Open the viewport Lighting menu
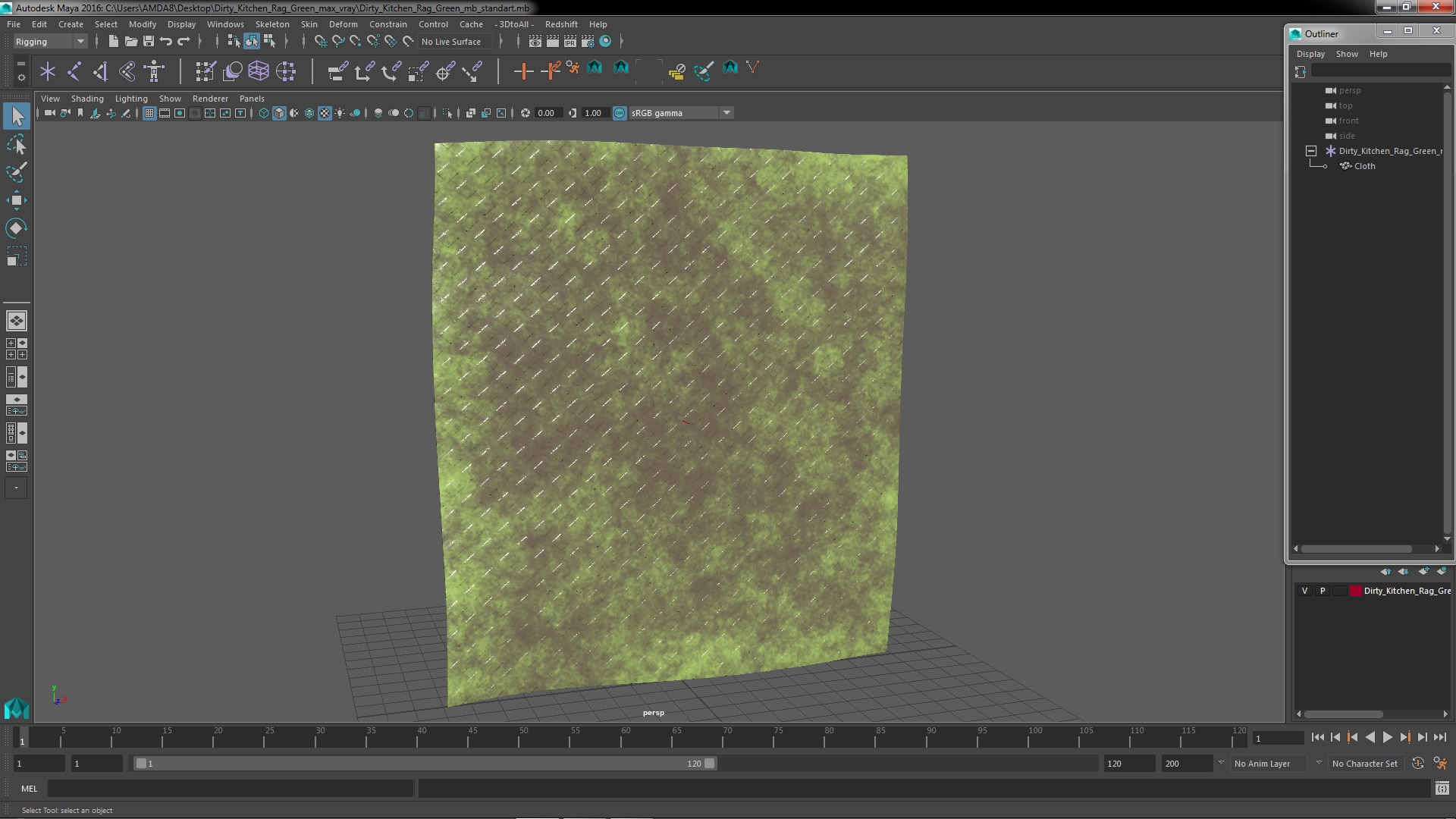Screen dimensions: 1456x819 point(131,99)
